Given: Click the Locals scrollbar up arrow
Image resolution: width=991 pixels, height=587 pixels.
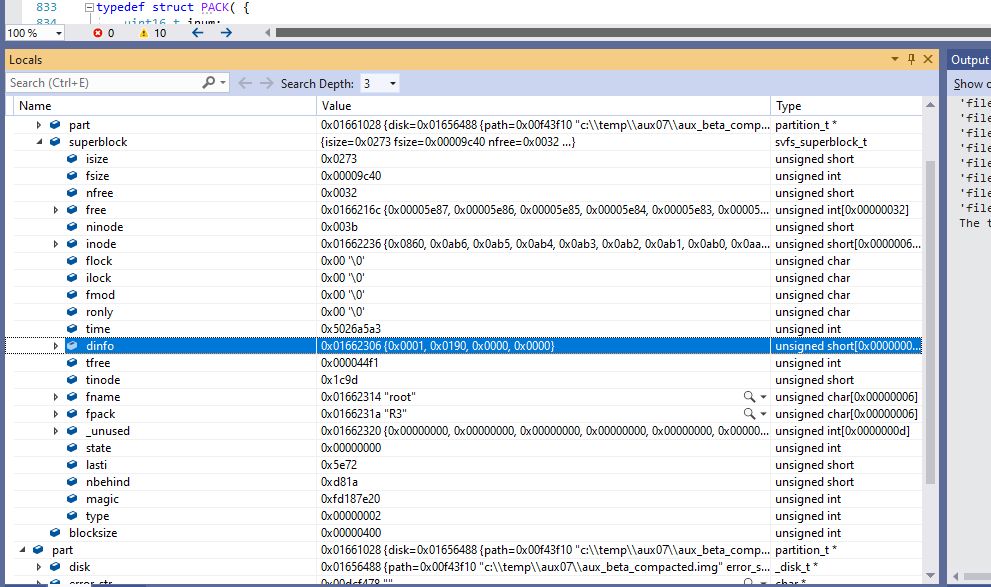Looking at the screenshot, I should pos(930,105).
